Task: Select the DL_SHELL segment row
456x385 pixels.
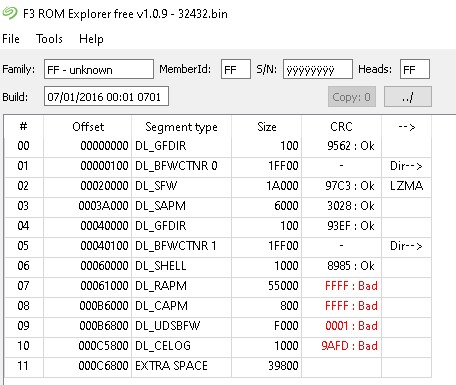Action: [218, 266]
